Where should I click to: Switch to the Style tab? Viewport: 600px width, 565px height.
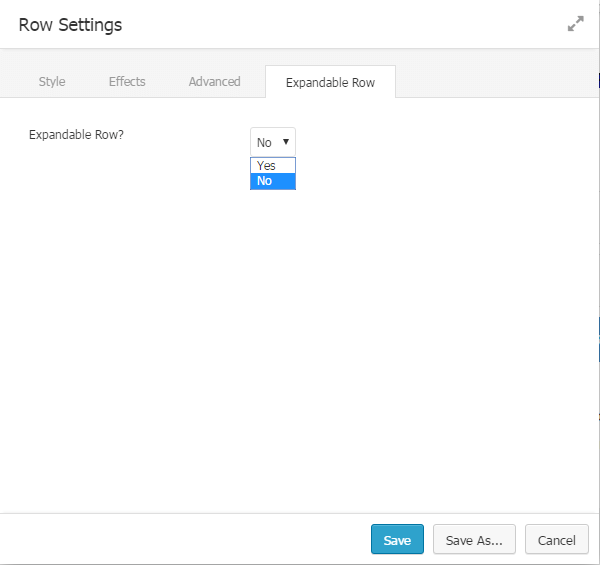(x=52, y=81)
